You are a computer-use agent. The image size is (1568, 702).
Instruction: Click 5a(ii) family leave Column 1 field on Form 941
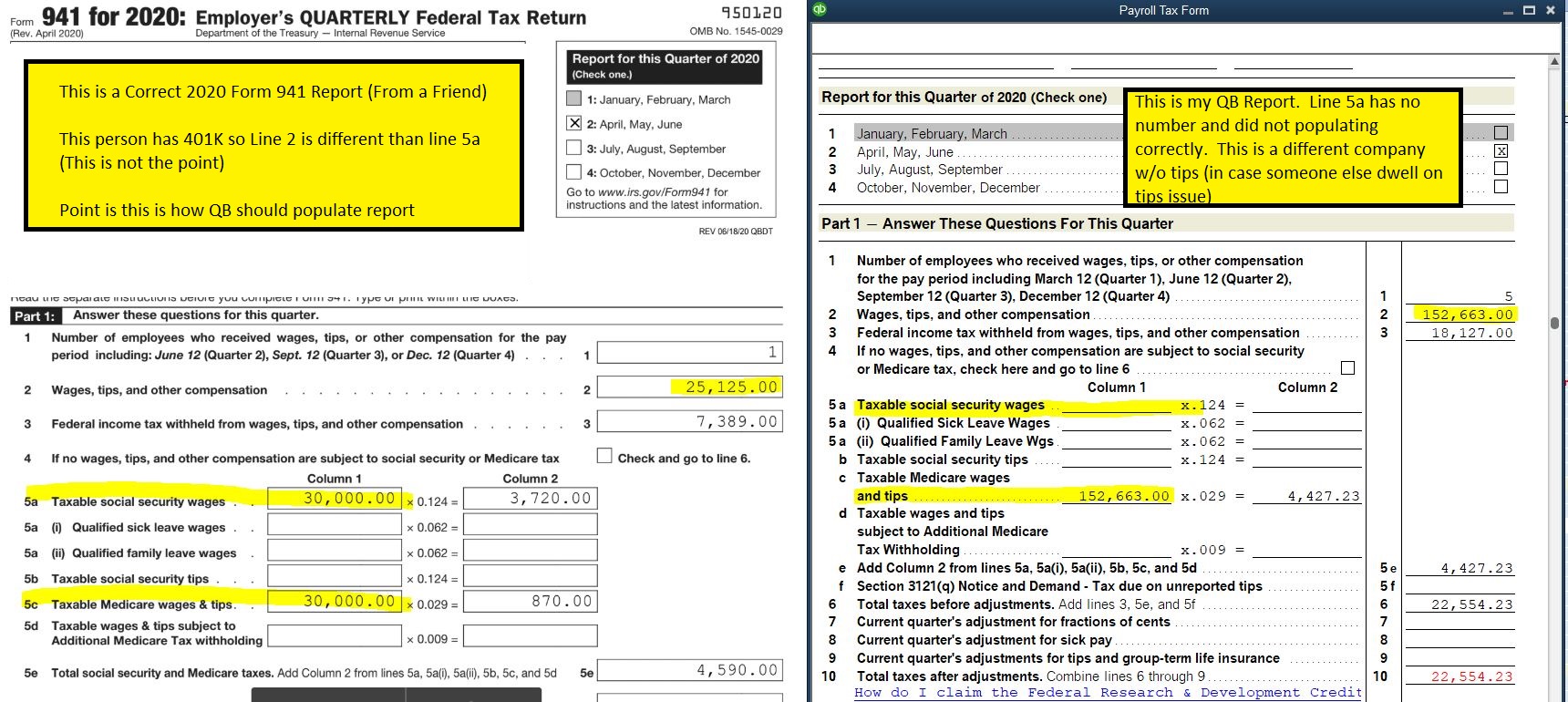pos(335,550)
